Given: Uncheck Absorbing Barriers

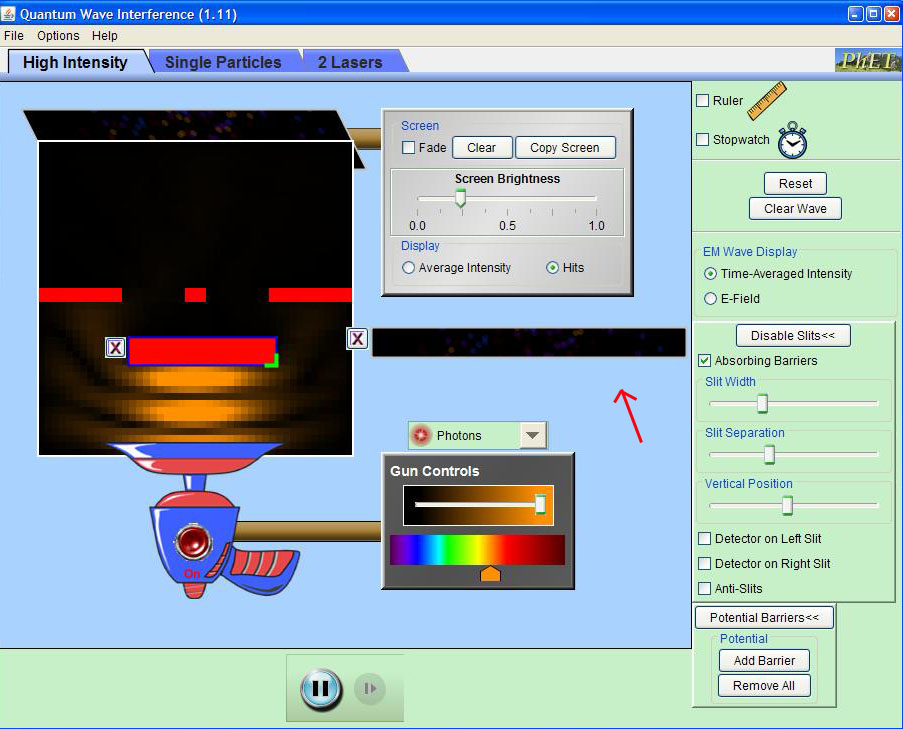Looking at the screenshot, I should (x=704, y=360).
